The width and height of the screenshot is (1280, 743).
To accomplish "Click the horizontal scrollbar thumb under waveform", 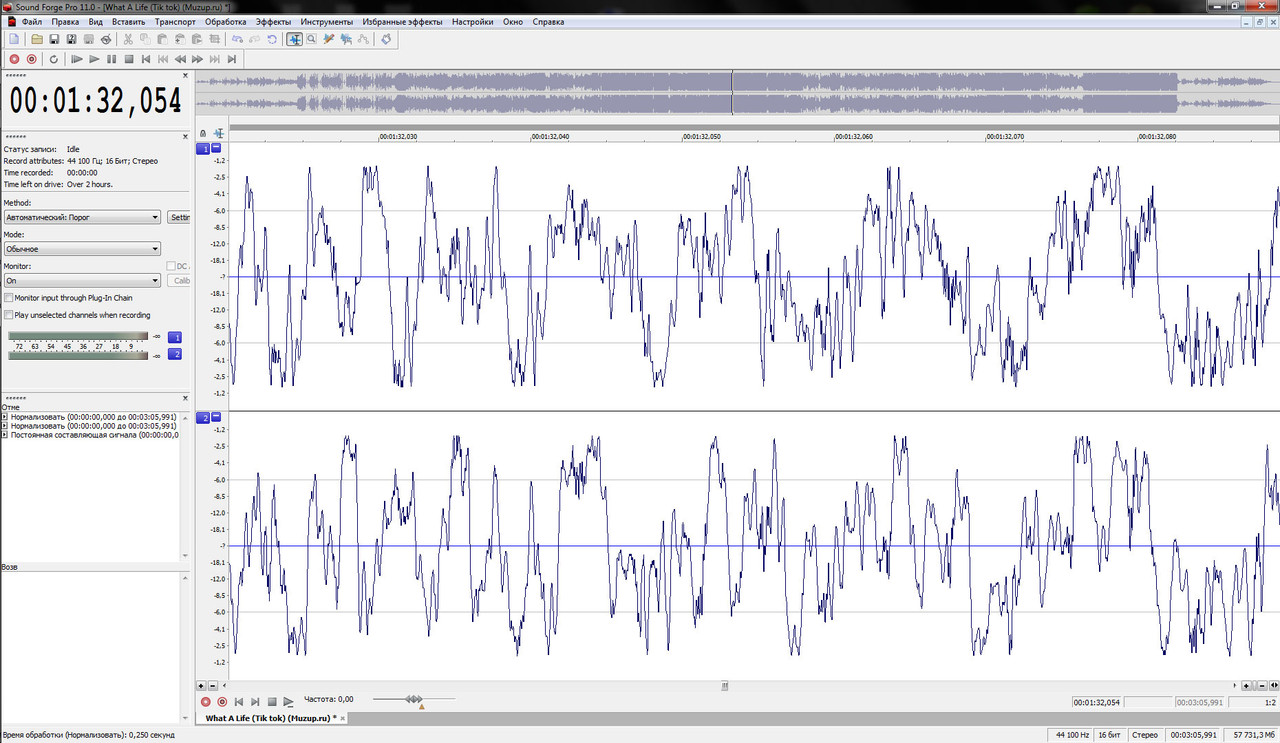I will tap(726, 686).
